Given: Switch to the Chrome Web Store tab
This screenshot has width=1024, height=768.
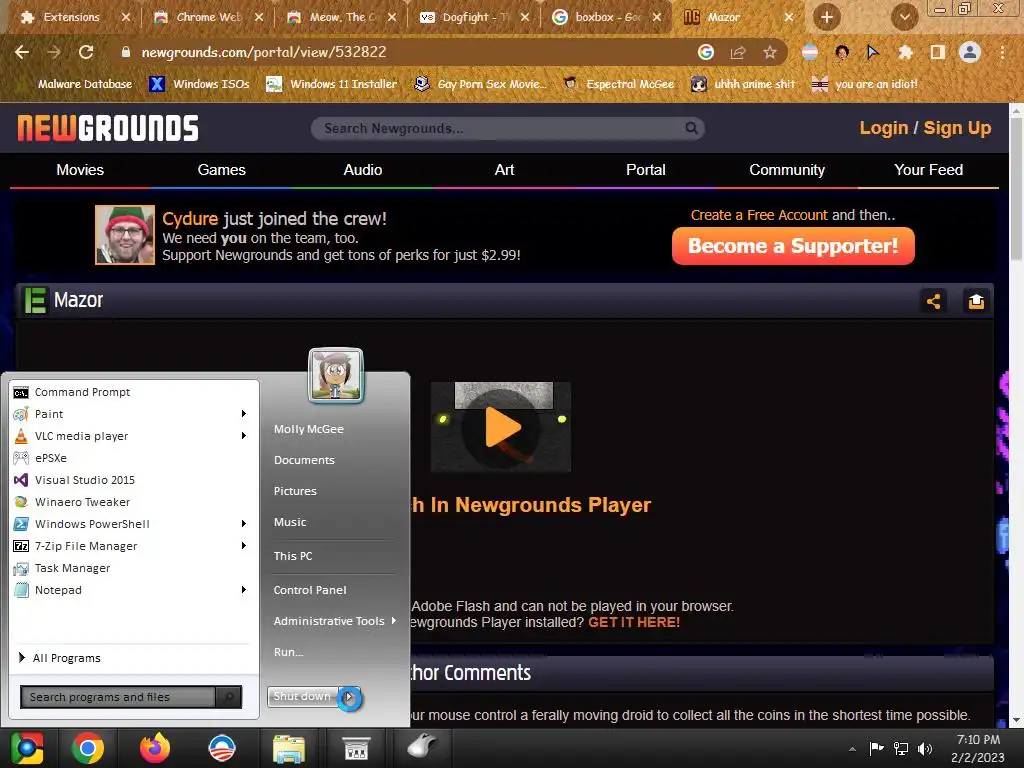Looking at the screenshot, I should click(208, 17).
